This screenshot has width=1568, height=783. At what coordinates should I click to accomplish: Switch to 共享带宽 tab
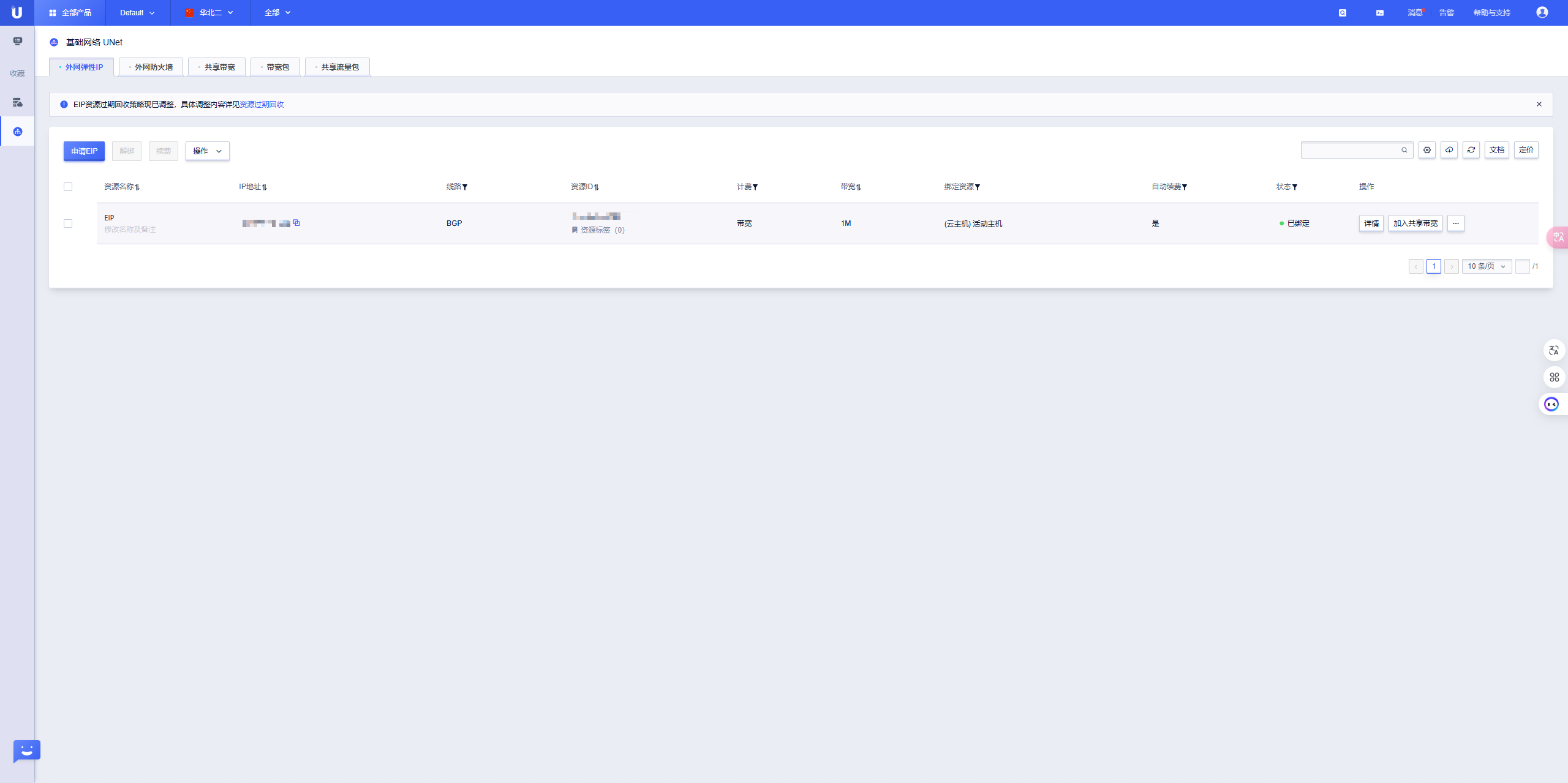click(217, 67)
